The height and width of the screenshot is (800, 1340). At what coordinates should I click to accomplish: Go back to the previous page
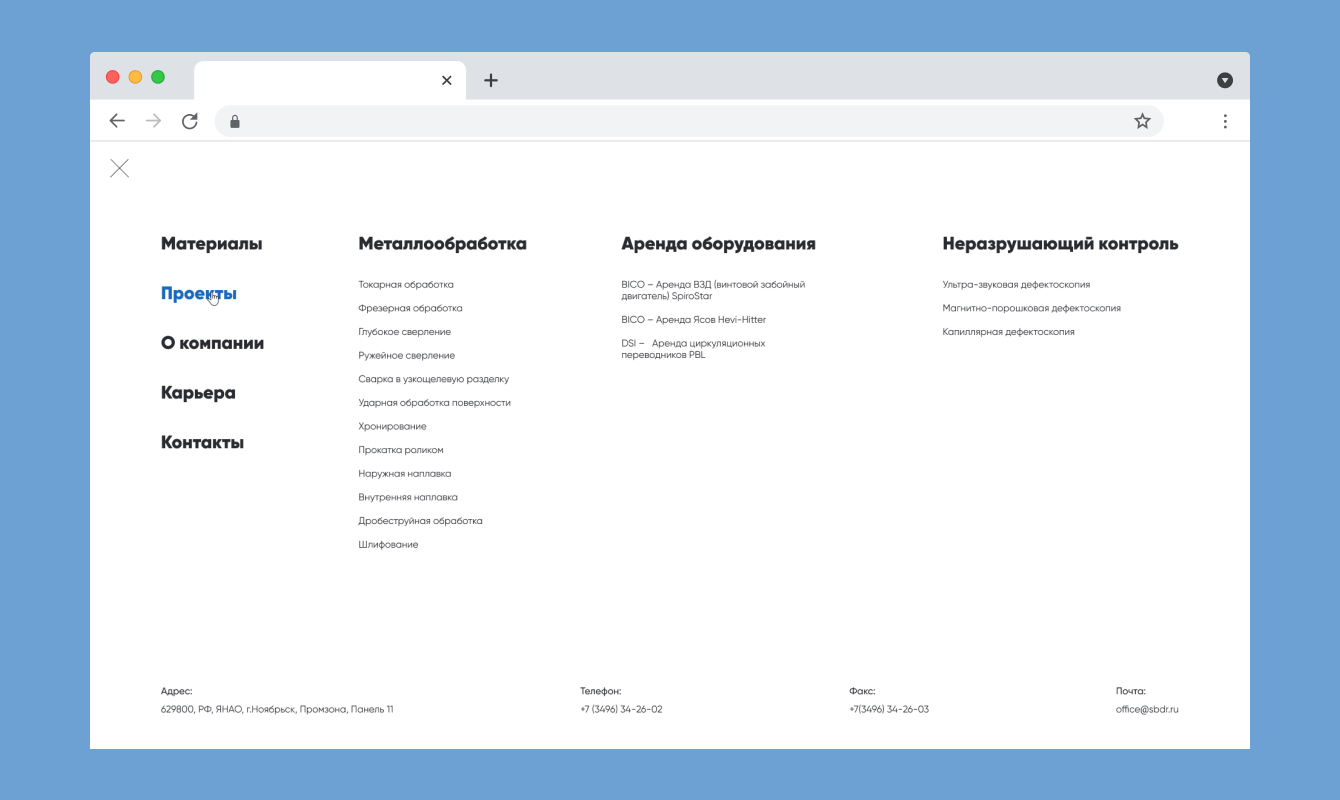point(117,121)
